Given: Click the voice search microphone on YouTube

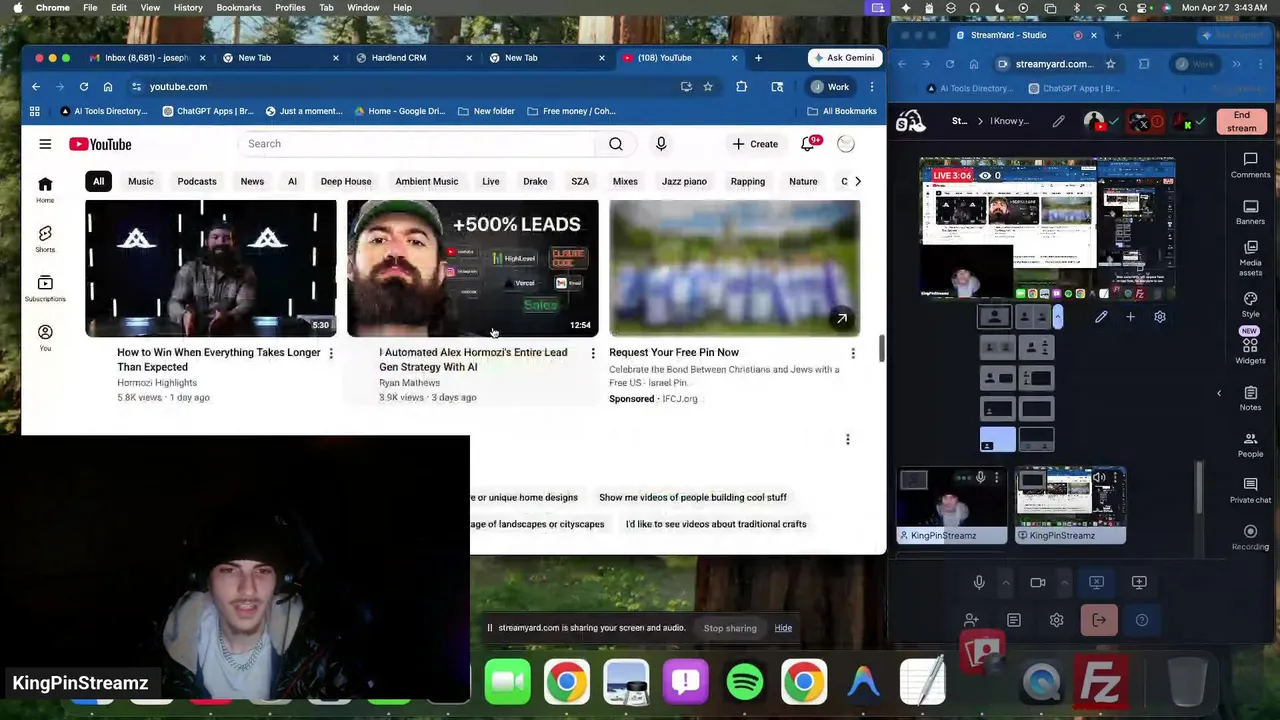Looking at the screenshot, I should [x=661, y=144].
